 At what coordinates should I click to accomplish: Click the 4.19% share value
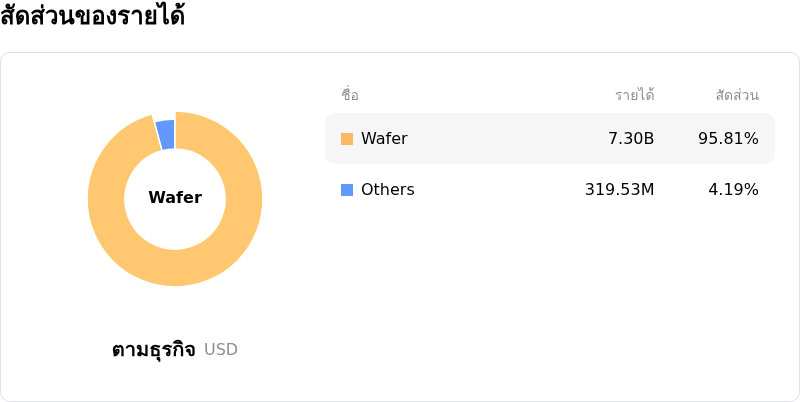coord(733,190)
